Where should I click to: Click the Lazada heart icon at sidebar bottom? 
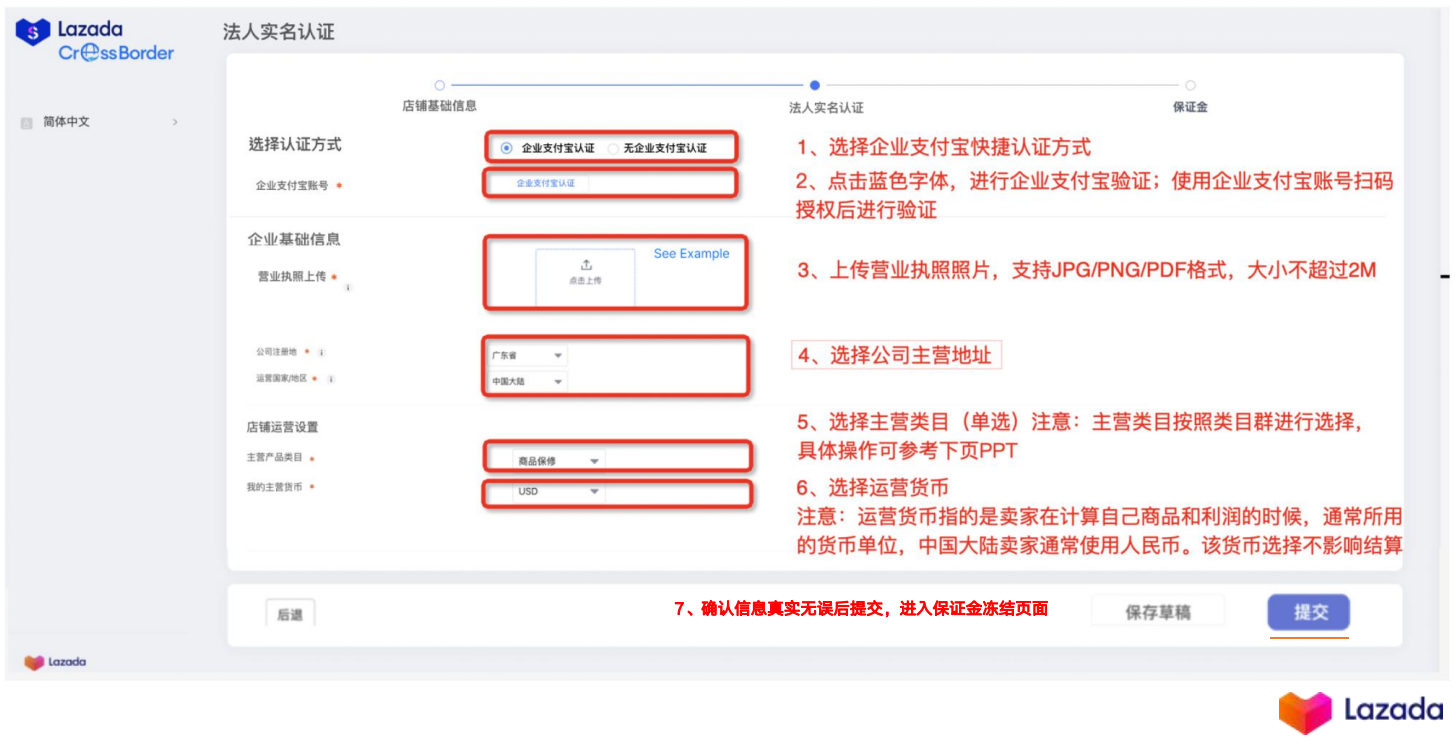(33, 661)
